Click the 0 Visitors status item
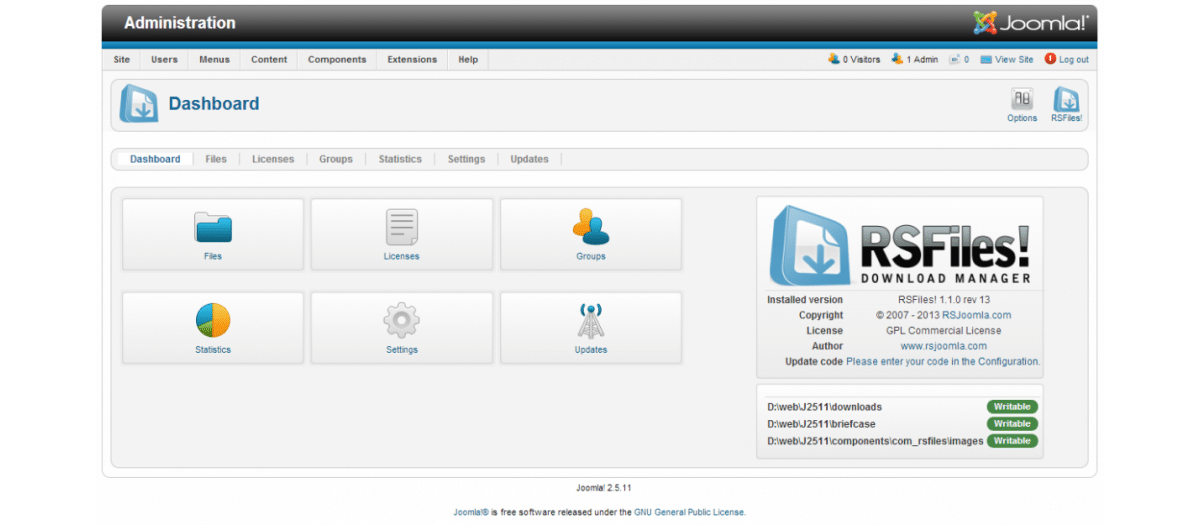This screenshot has width=1200, height=525. [854, 59]
